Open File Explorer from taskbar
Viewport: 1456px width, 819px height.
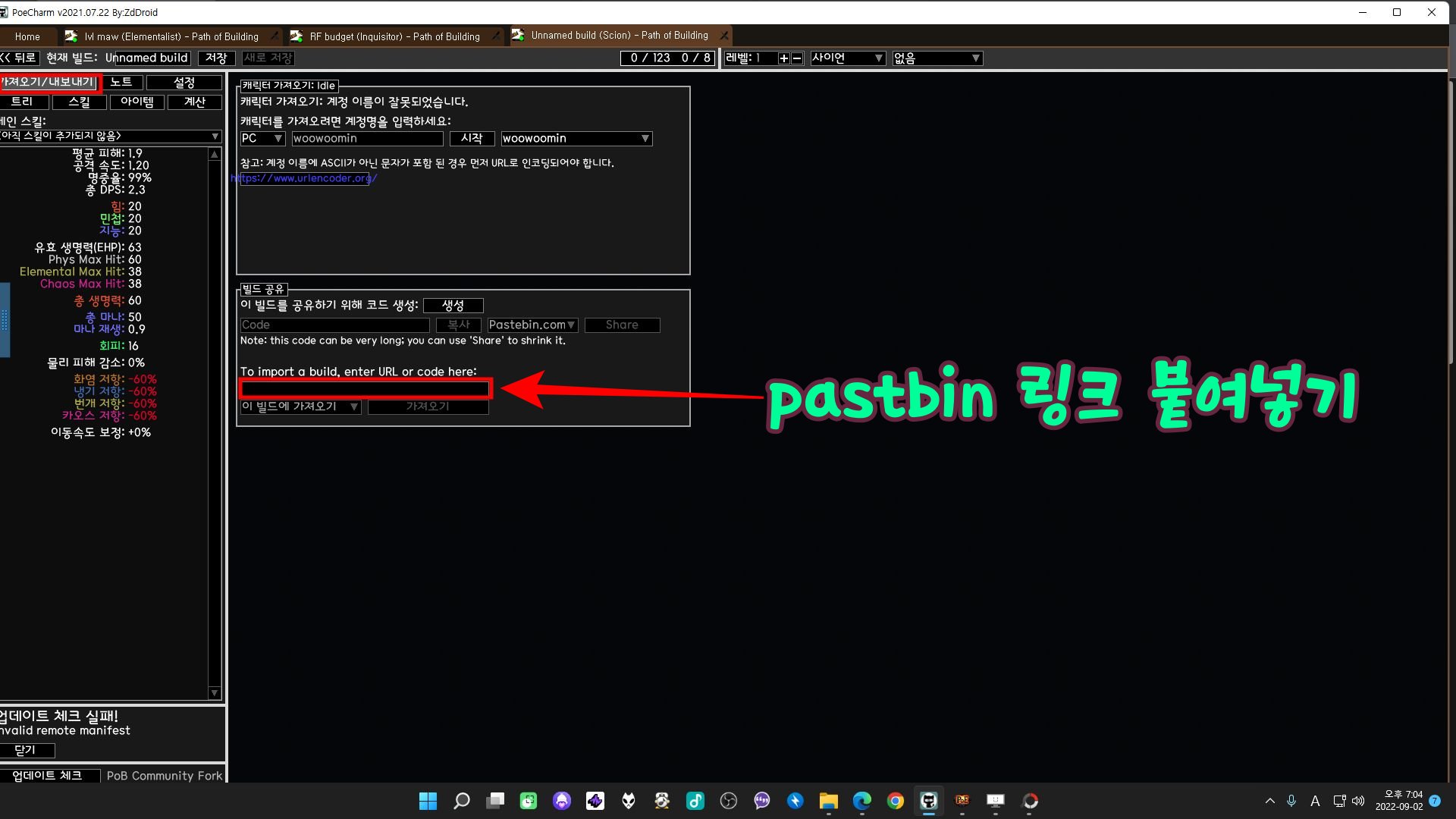[x=828, y=801]
